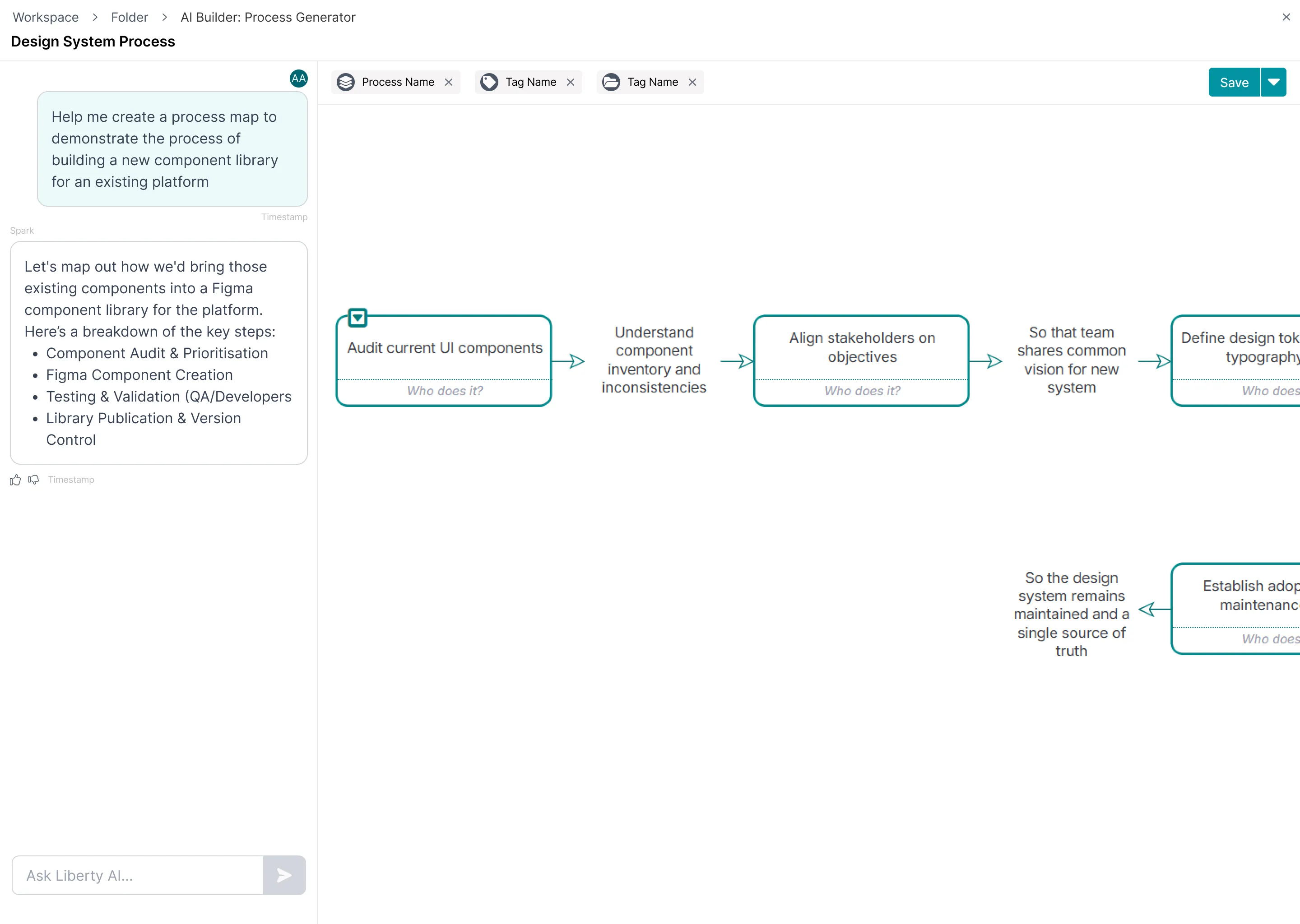Screen dimensions: 1300x924
Task: Click the first Tag Name tag icon
Action: click(x=489, y=82)
